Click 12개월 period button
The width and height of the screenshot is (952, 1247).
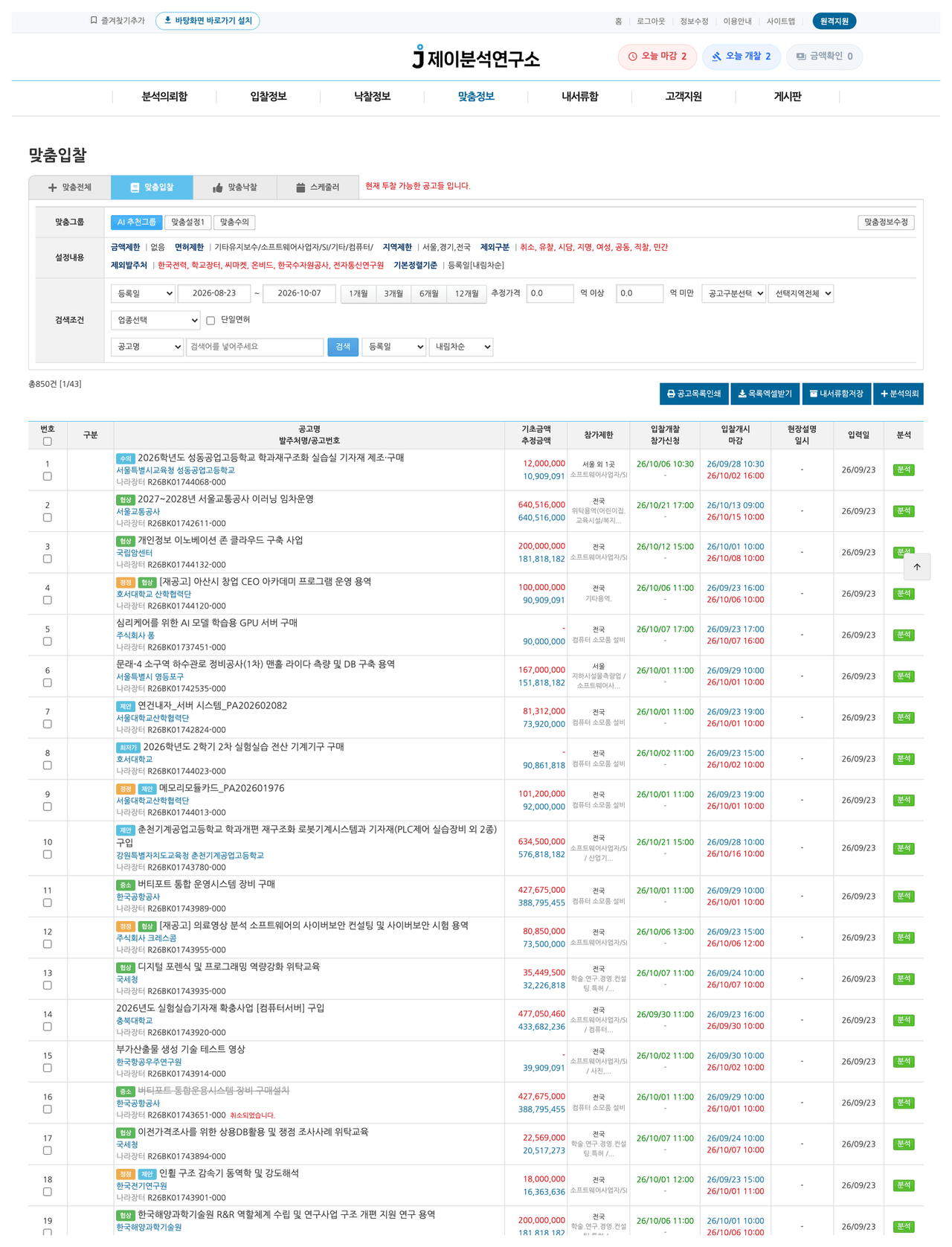[466, 294]
